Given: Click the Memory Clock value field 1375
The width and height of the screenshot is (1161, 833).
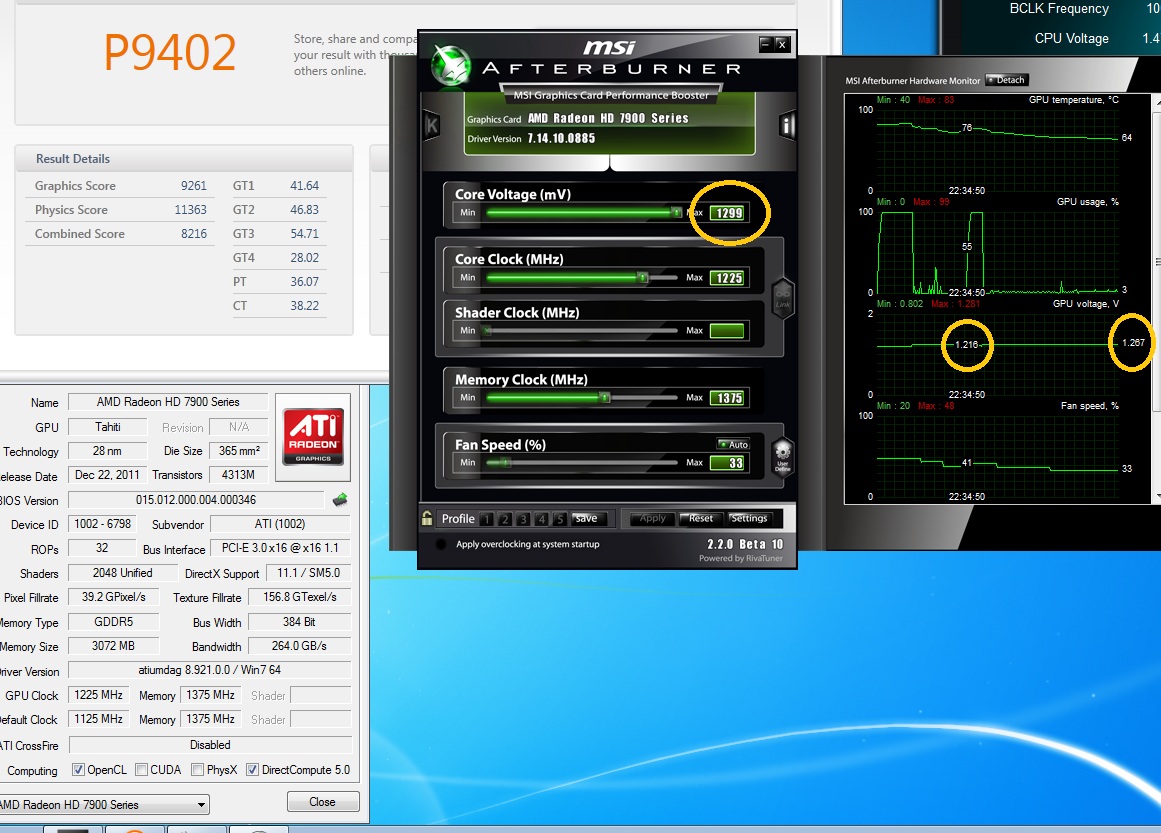Looking at the screenshot, I should click(728, 398).
